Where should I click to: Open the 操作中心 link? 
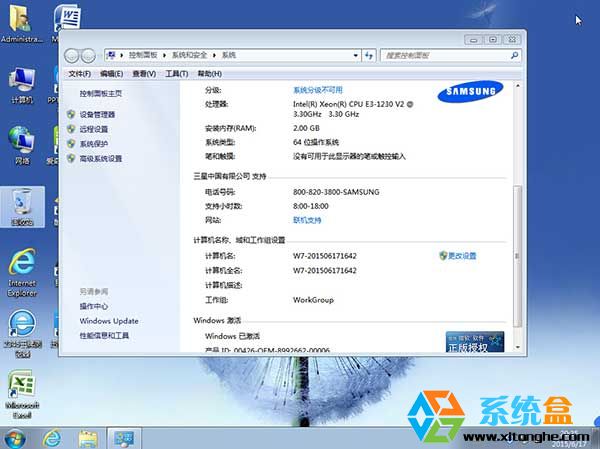point(94,306)
